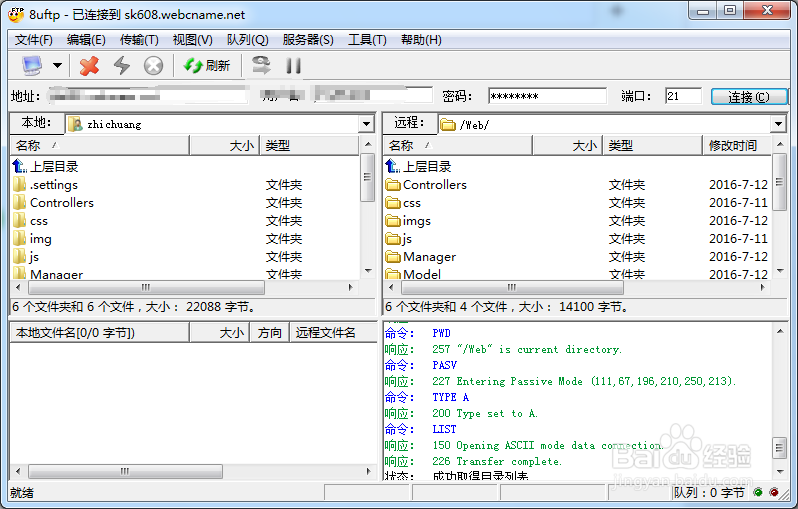
Task: Select local 上层目录 parent directory icon
Action: (19, 166)
